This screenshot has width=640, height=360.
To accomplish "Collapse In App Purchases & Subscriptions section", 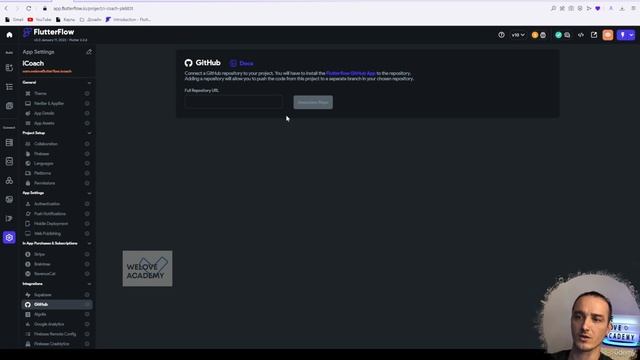I will click(x=89, y=244).
